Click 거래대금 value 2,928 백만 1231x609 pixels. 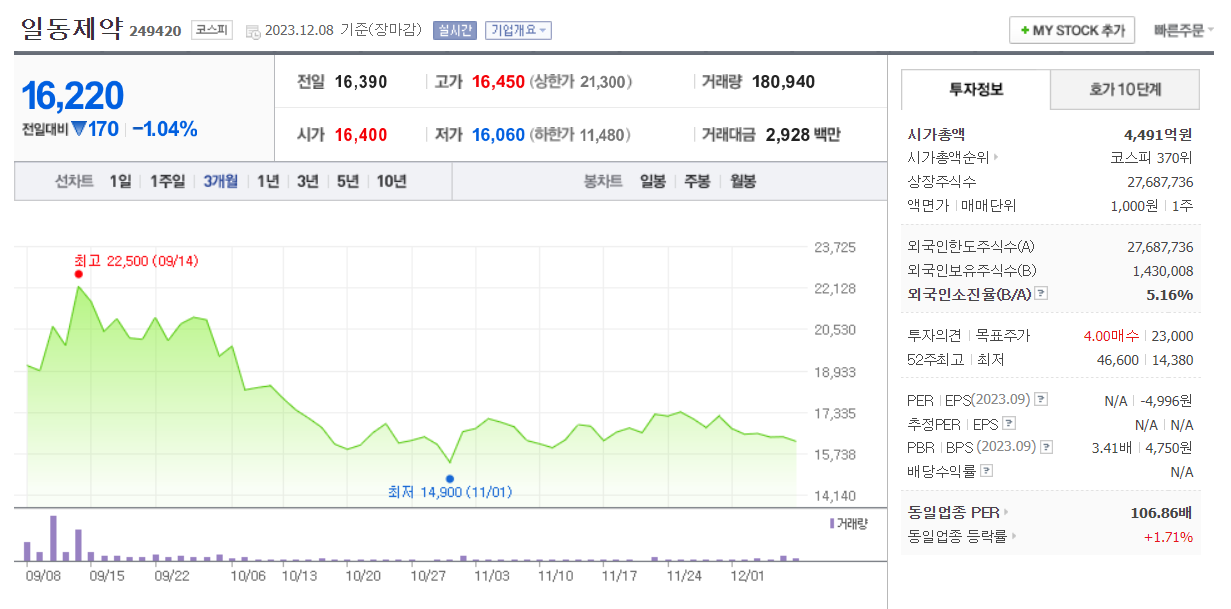coord(803,134)
